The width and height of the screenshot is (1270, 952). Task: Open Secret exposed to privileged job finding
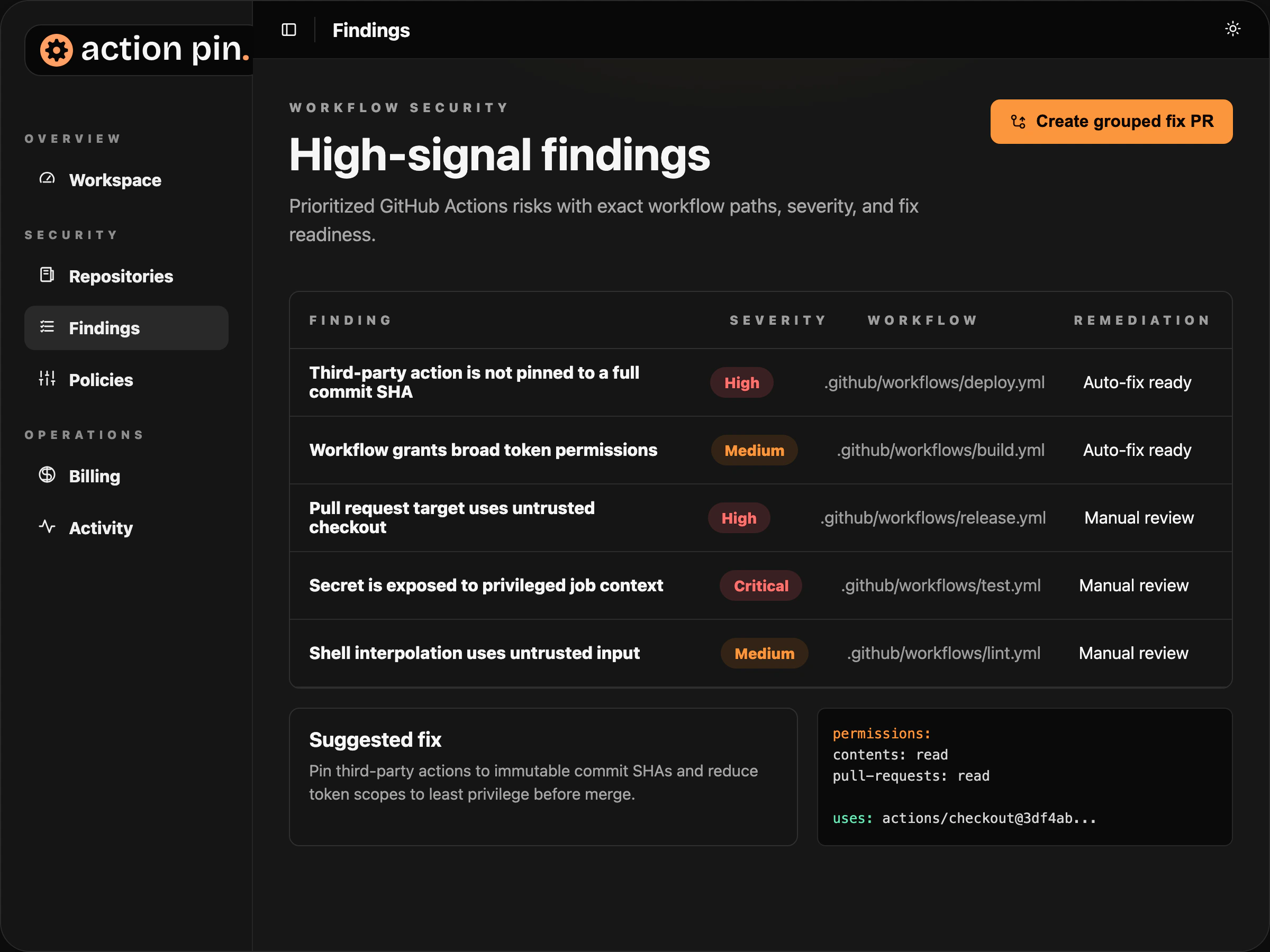486,585
